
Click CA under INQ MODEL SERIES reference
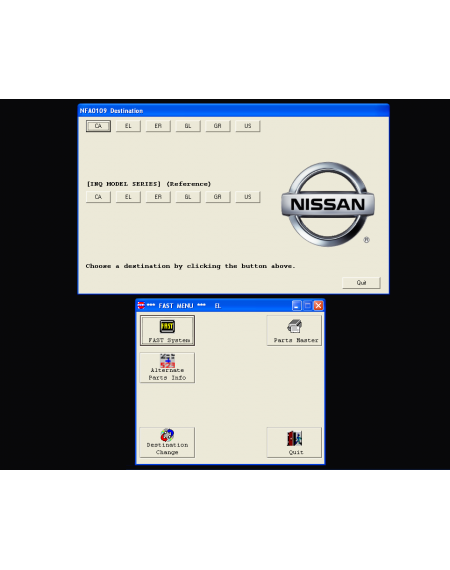(99, 197)
